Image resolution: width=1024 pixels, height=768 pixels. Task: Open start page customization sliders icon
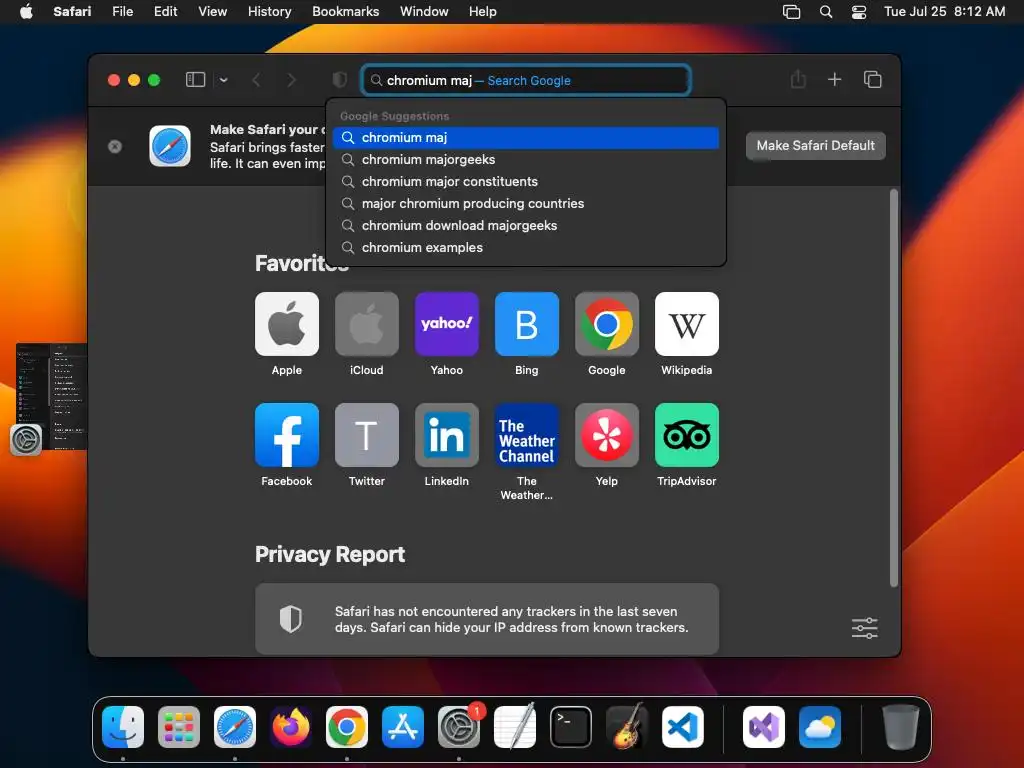coord(865,628)
